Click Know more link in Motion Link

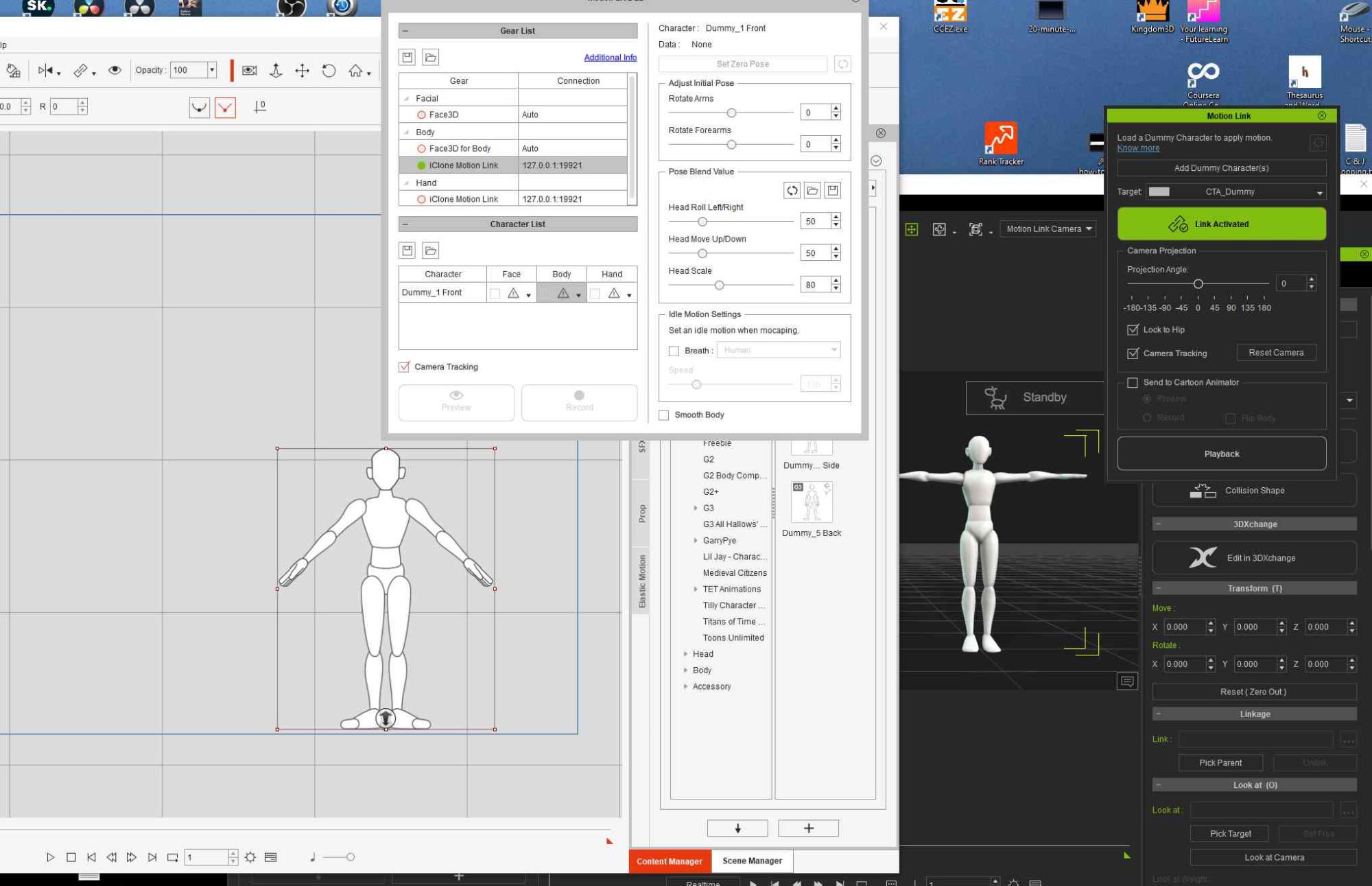tap(1138, 148)
